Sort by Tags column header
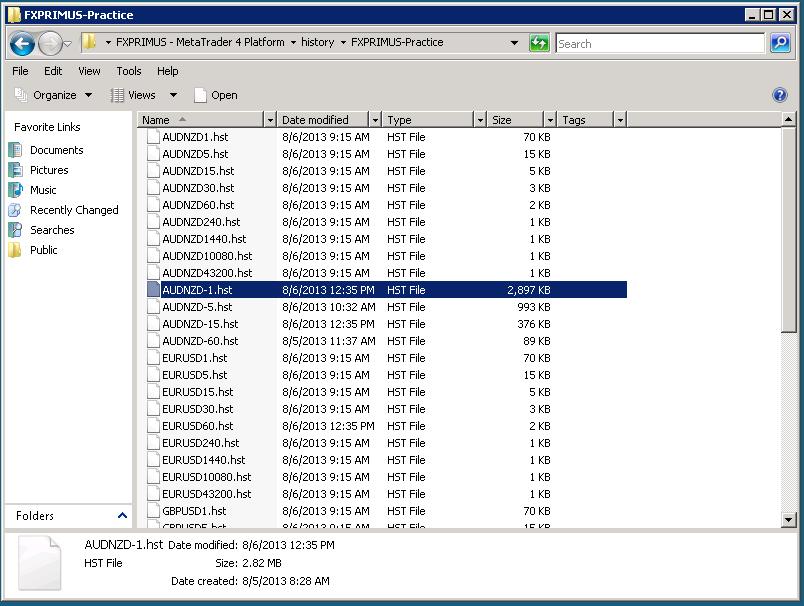Screen dimensions: 804x606 (586, 120)
